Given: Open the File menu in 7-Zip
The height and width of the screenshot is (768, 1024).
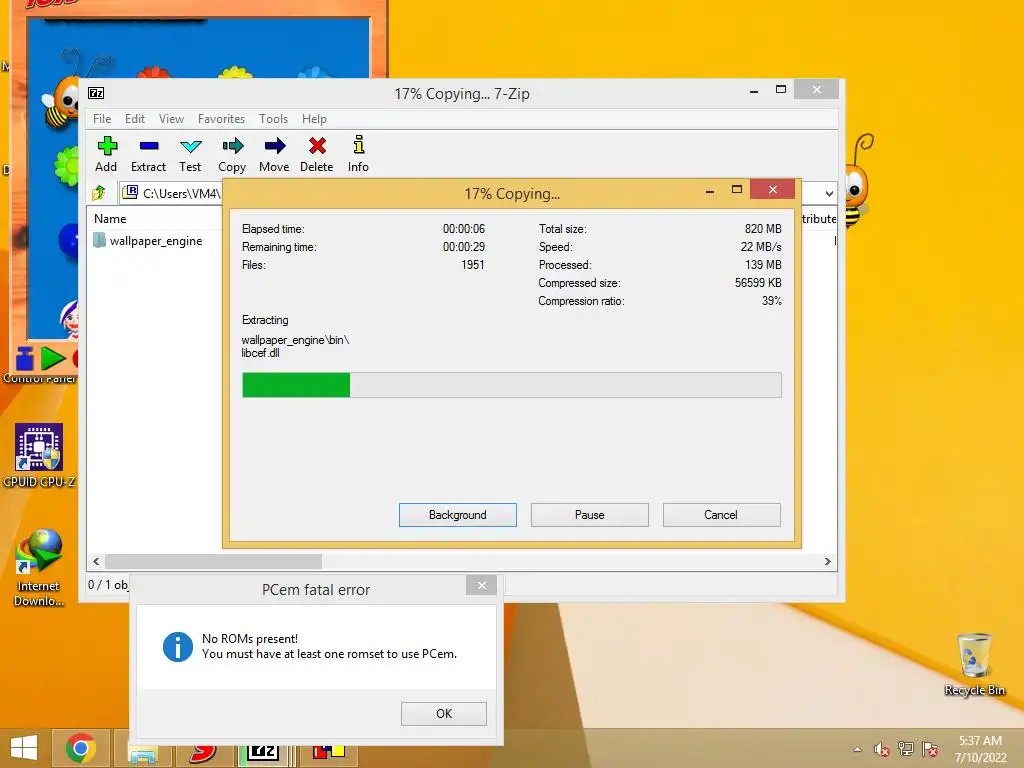Looking at the screenshot, I should pyautogui.click(x=102, y=119).
